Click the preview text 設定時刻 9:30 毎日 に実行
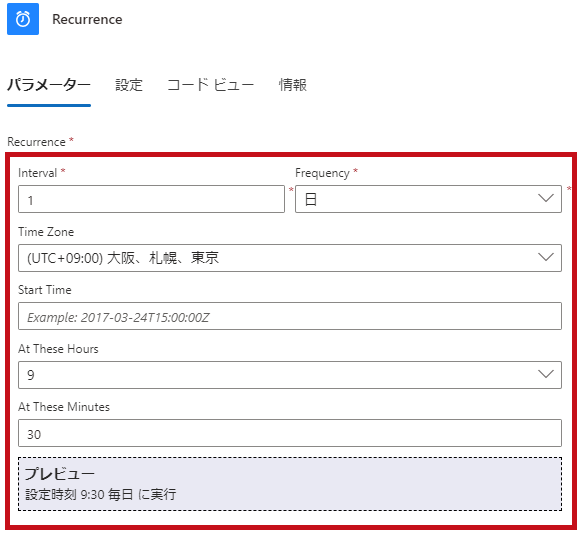The height and width of the screenshot is (533, 581). [100, 494]
